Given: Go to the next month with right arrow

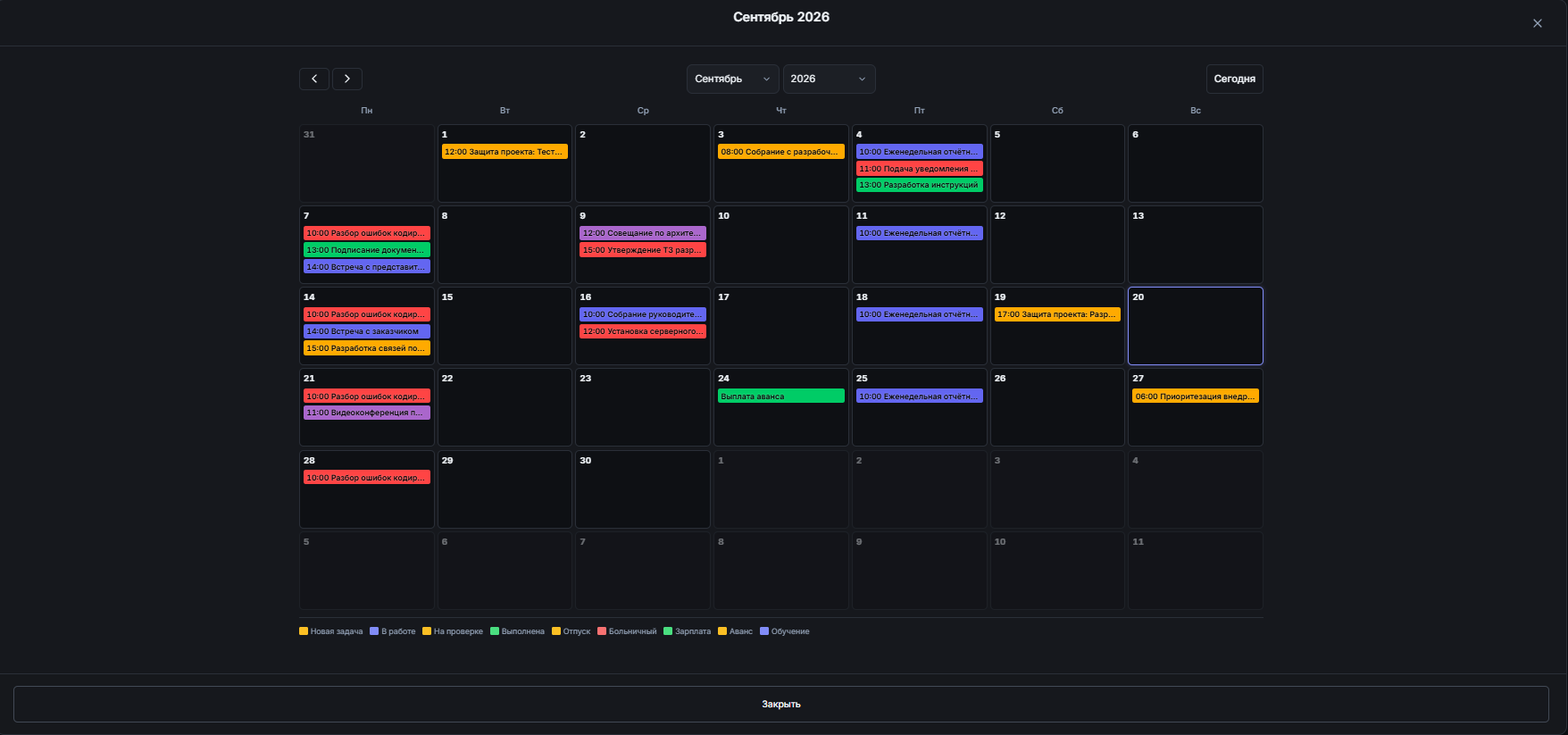Looking at the screenshot, I should coord(347,79).
